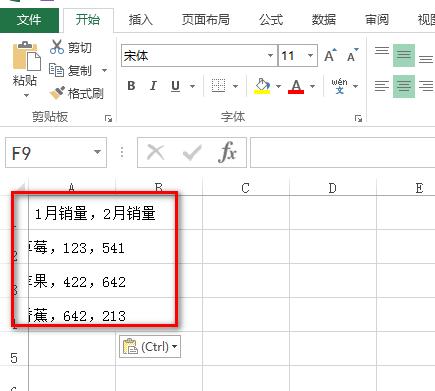The width and height of the screenshot is (435, 391).
Task: Click inside the formula bar input
Action: [x=342, y=153]
